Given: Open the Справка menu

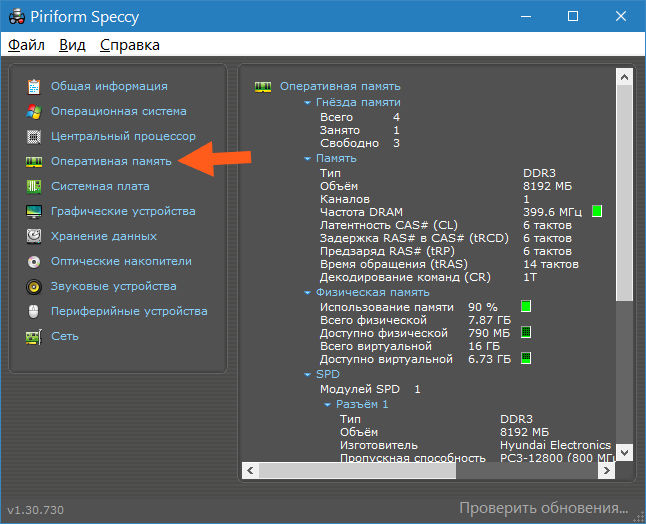Looking at the screenshot, I should 130,44.
